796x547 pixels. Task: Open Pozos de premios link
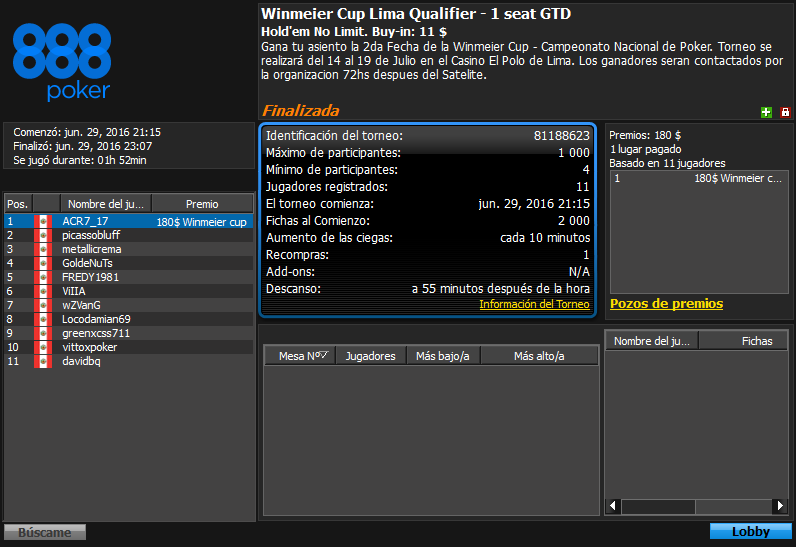[x=666, y=303]
